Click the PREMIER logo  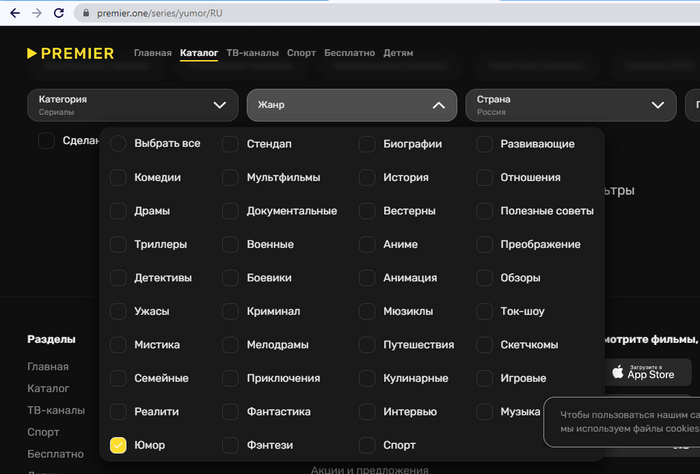70,53
